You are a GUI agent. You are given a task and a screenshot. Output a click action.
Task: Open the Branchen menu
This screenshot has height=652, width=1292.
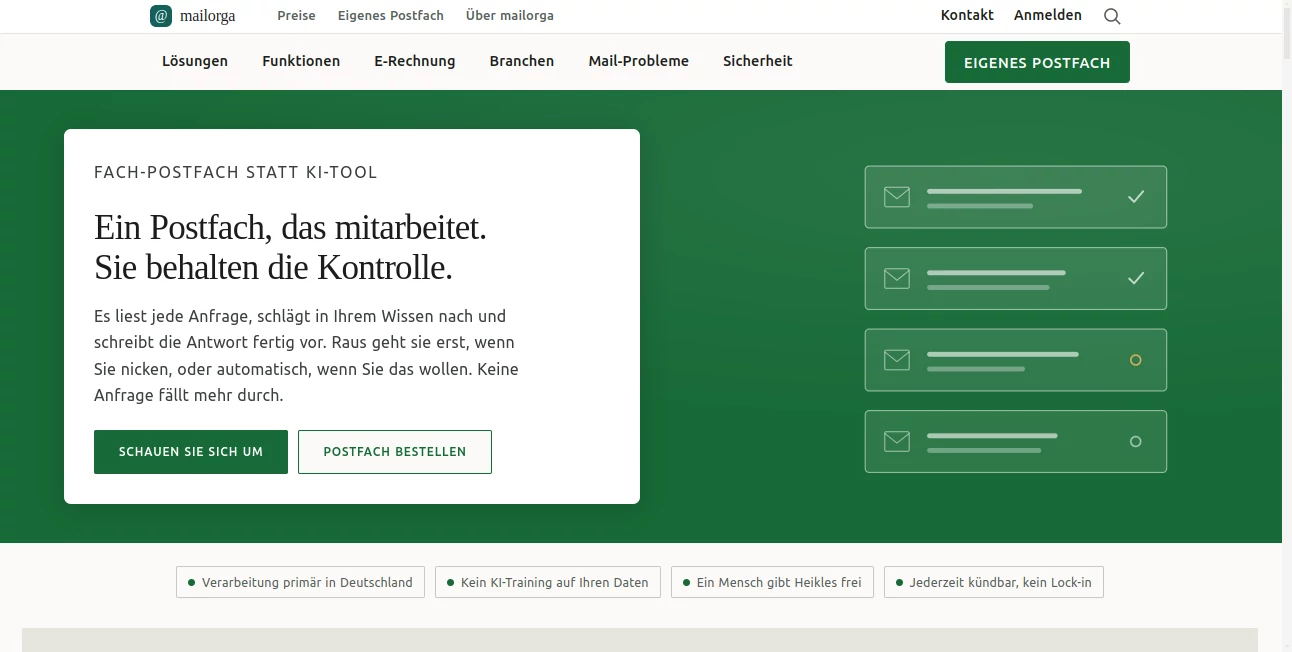[522, 61]
